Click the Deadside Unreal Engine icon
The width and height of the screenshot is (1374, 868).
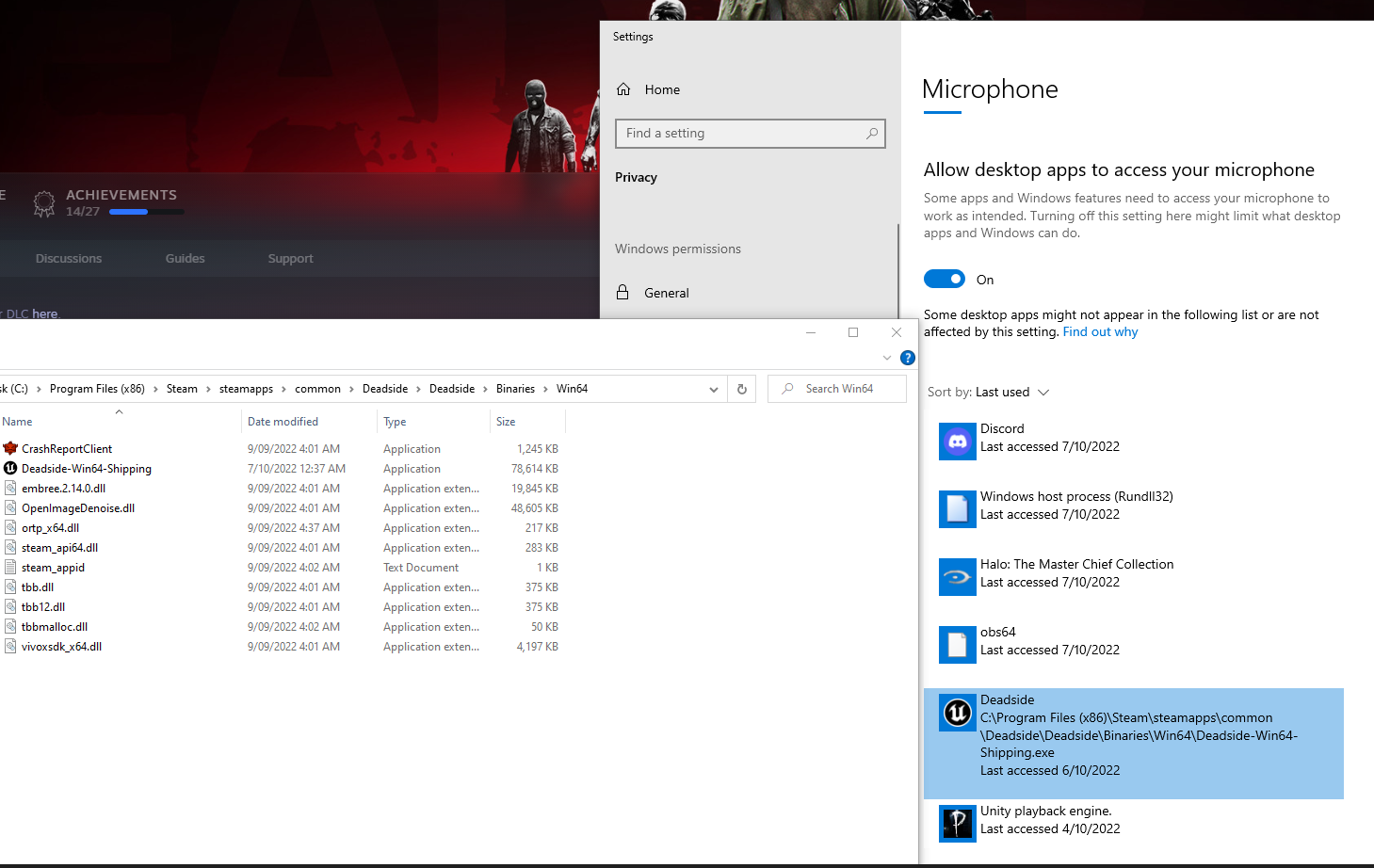click(957, 713)
